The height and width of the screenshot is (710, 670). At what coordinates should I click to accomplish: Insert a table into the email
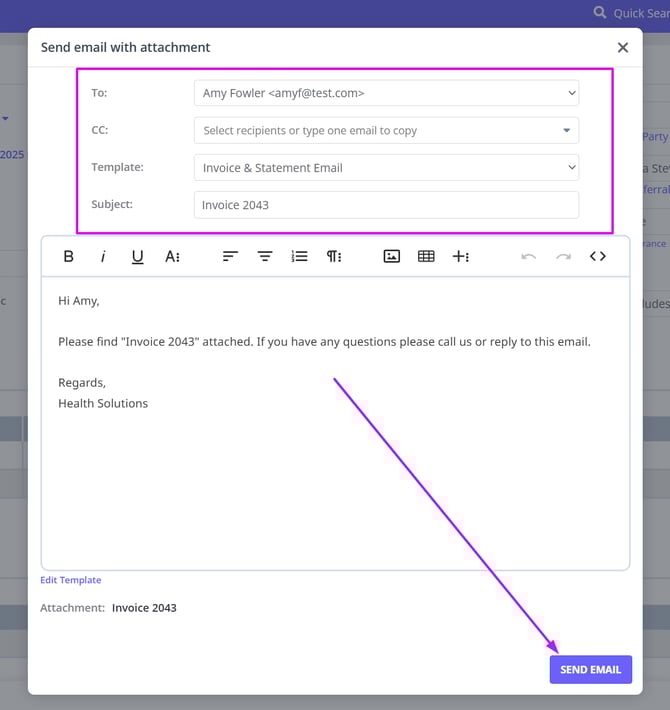426,256
